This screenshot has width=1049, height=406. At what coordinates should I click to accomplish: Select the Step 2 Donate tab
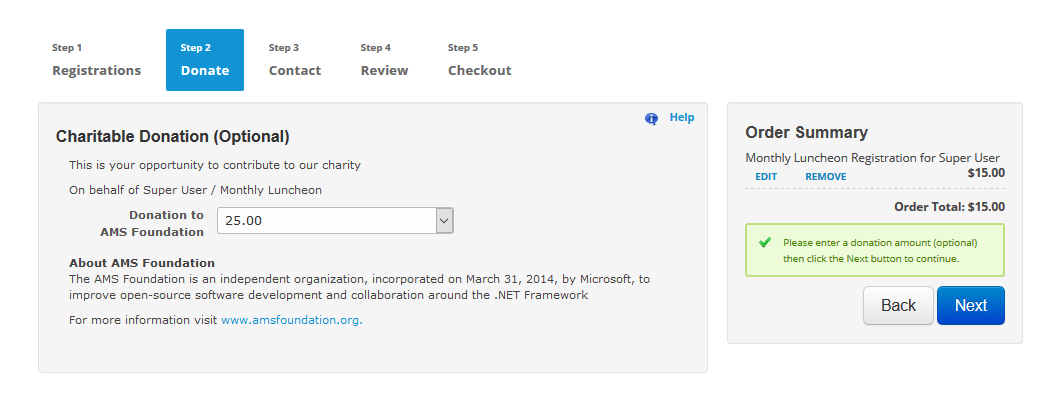pyautogui.click(x=205, y=60)
